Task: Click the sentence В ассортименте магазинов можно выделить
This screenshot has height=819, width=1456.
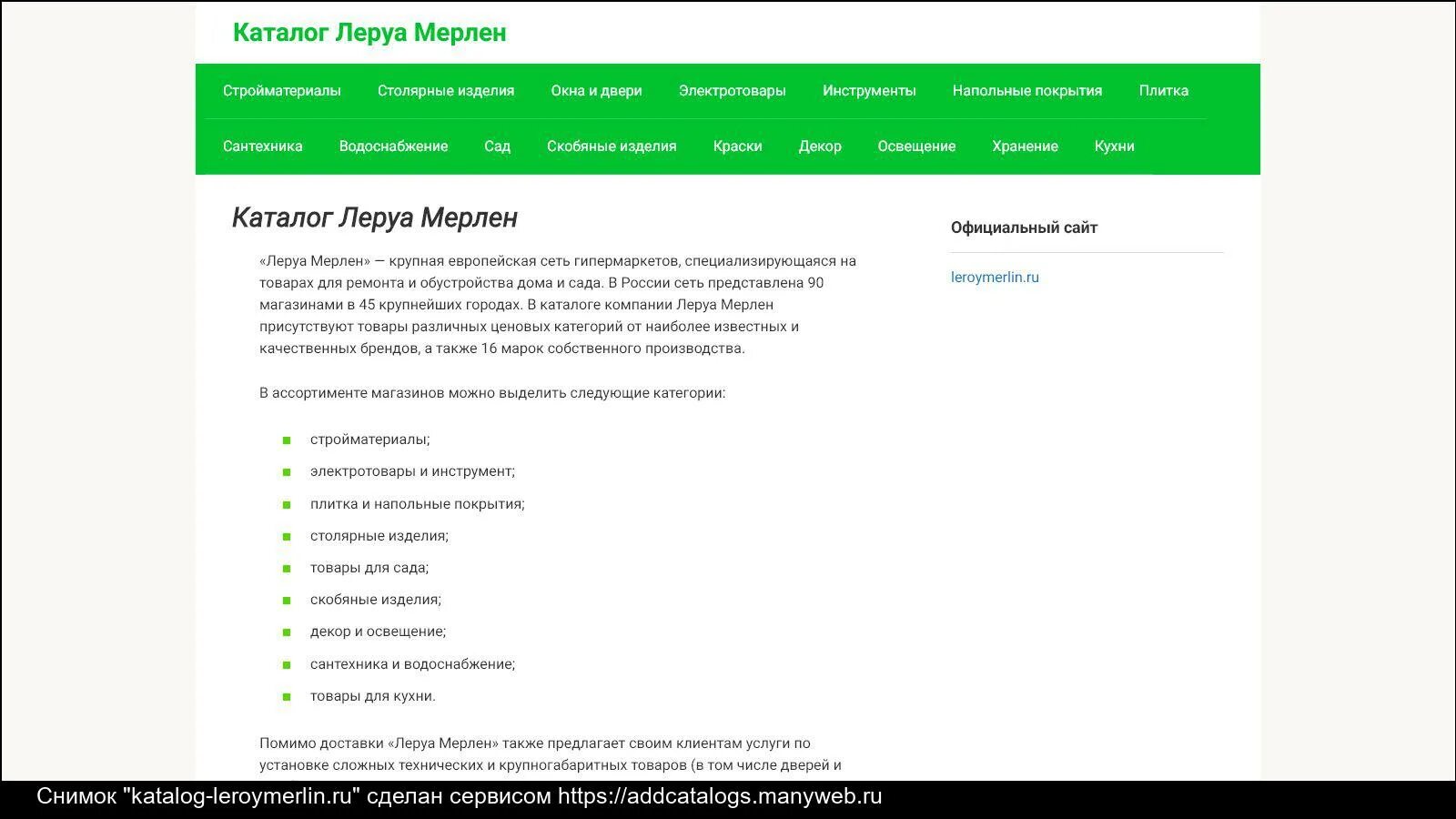Action: click(492, 393)
